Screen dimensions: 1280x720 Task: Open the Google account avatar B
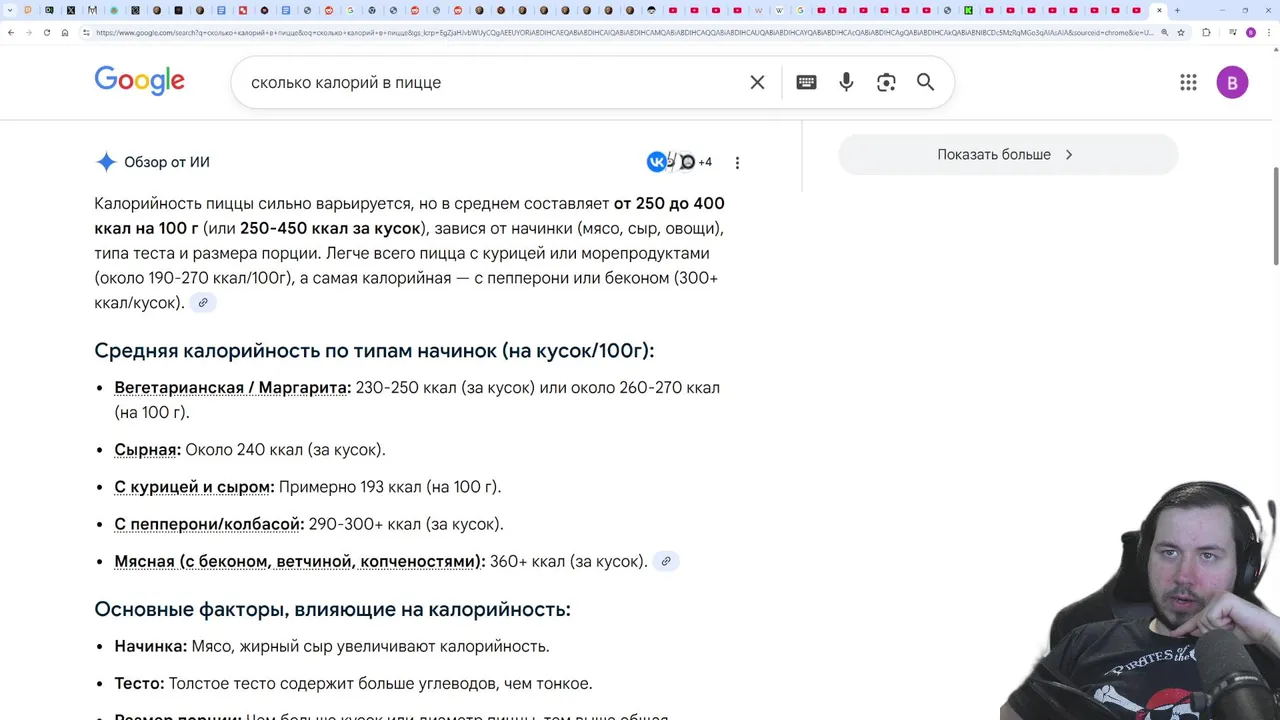(1232, 83)
